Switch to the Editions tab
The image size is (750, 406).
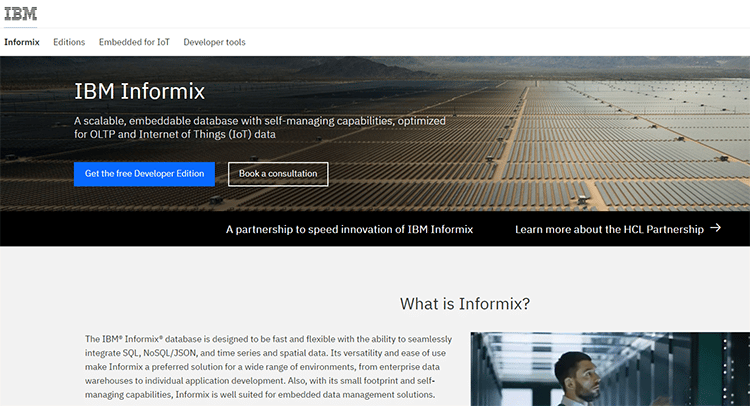click(69, 42)
